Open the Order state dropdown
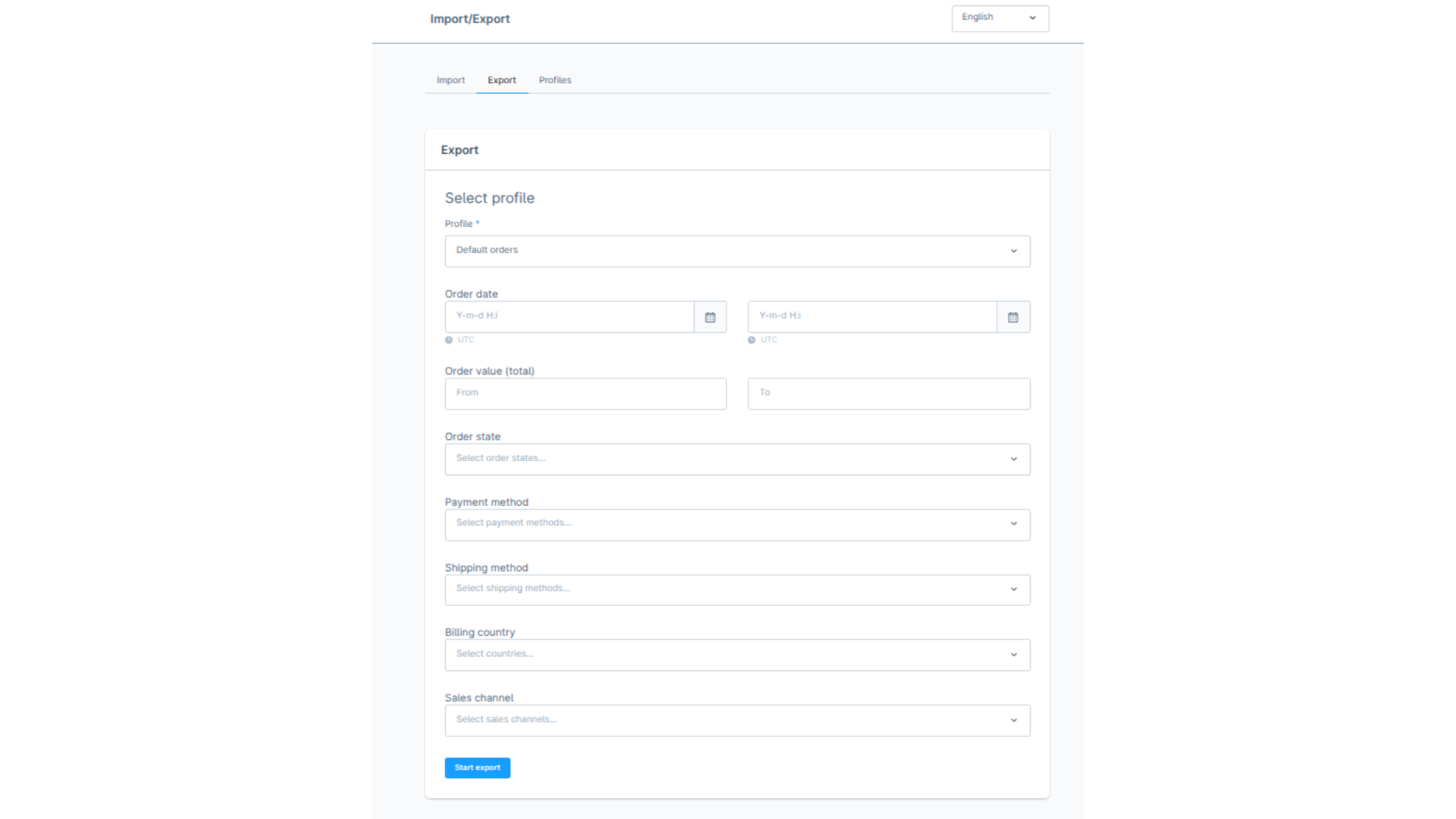The image size is (1456, 819). [x=736, y=460]
